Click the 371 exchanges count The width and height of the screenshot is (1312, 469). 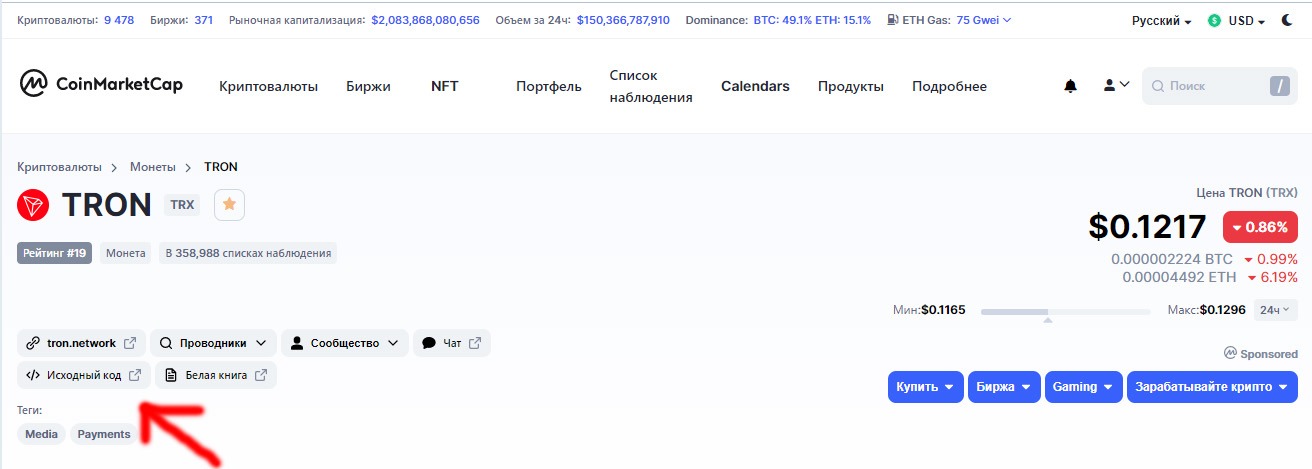click(203, 20)
